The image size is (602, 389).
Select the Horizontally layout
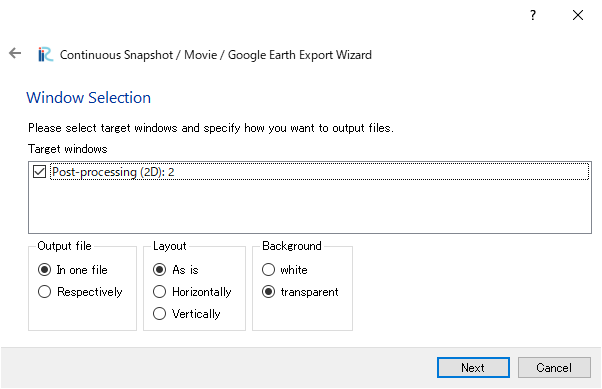[192, 292]
